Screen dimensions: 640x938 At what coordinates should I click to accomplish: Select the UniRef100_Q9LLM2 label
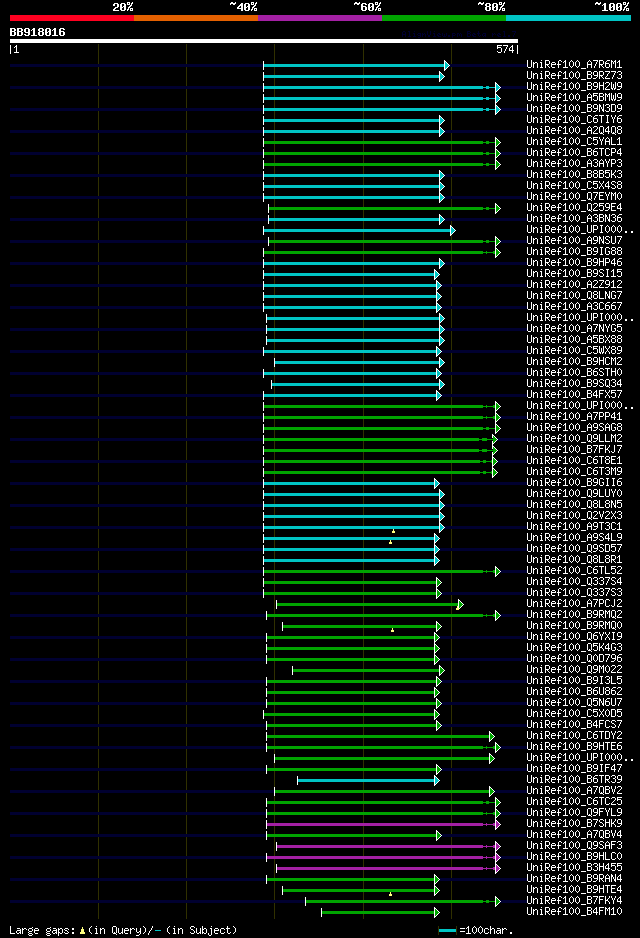[574, 439]
